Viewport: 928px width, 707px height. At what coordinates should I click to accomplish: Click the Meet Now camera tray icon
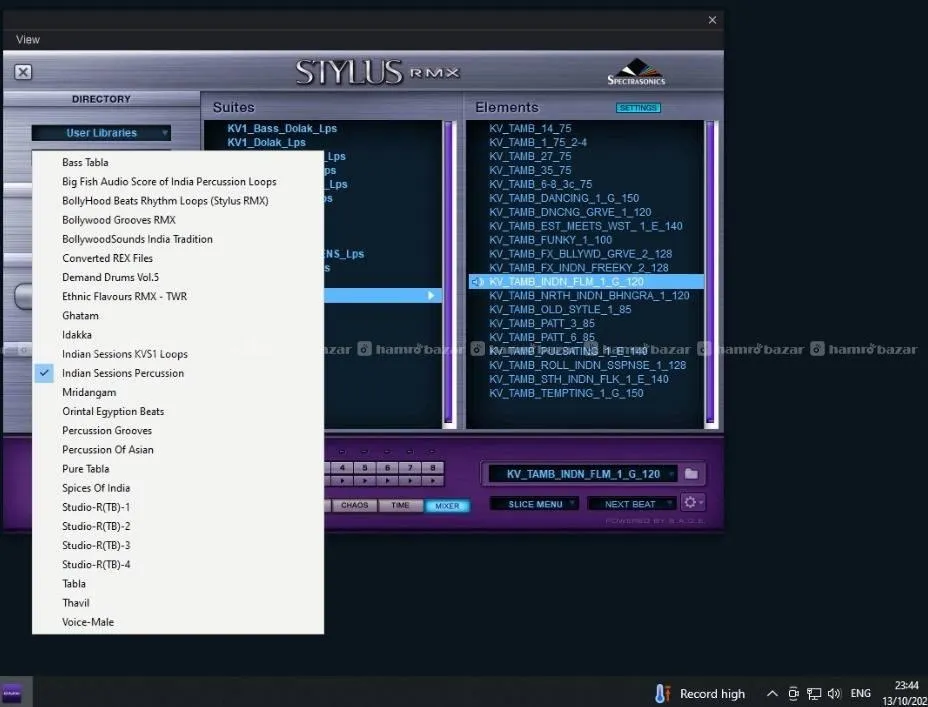793,693
